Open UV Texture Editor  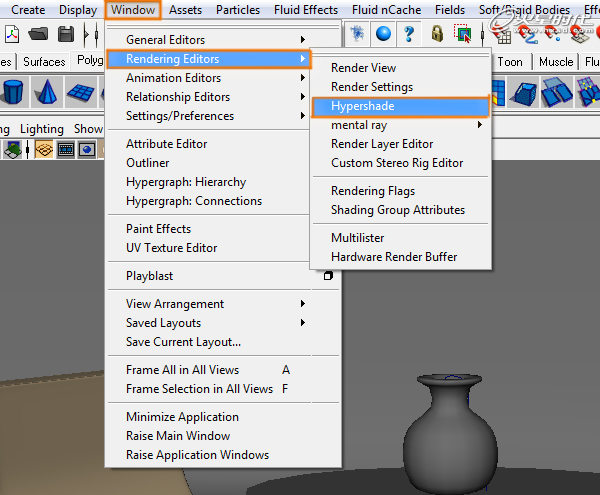coord(209,248)
